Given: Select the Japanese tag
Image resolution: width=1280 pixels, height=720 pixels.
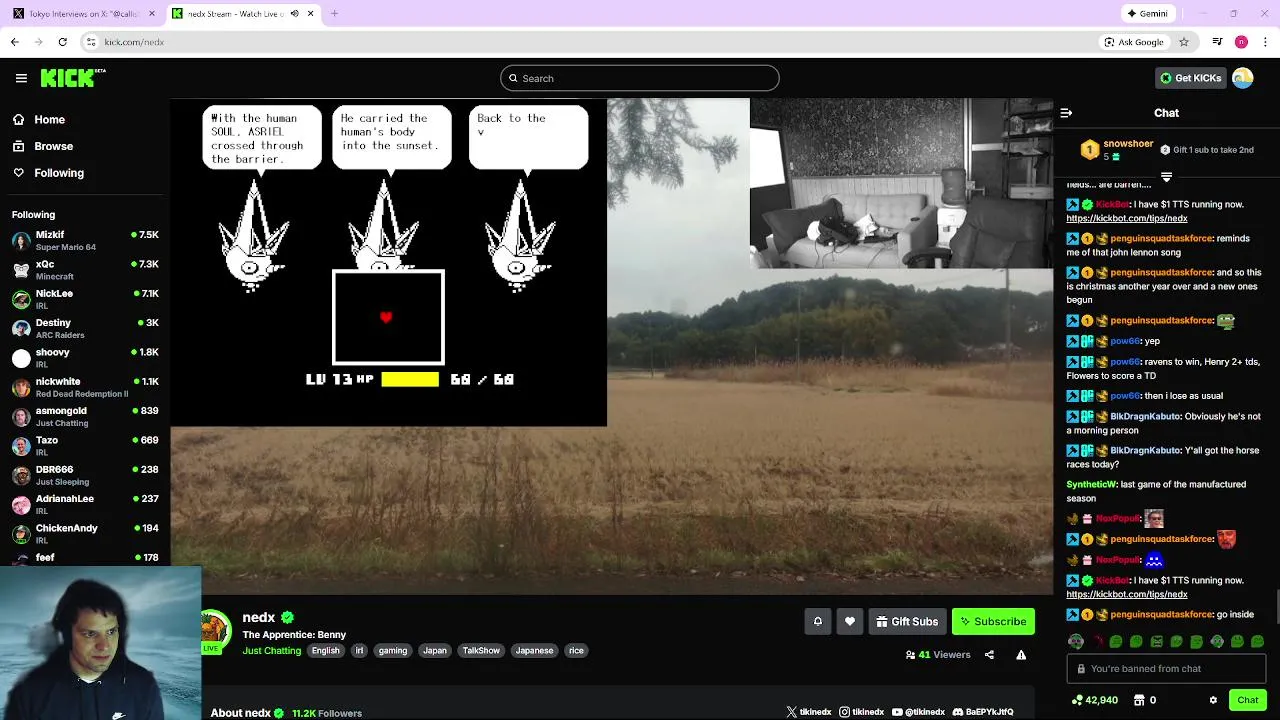Looking at the screenshot, I should [534, 650].
